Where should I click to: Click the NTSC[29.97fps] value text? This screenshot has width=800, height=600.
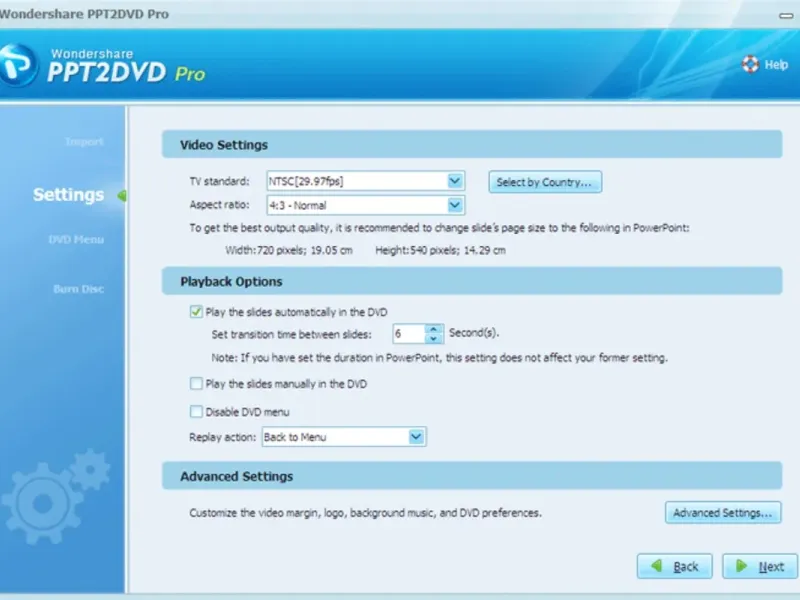[x=306, y=181]
